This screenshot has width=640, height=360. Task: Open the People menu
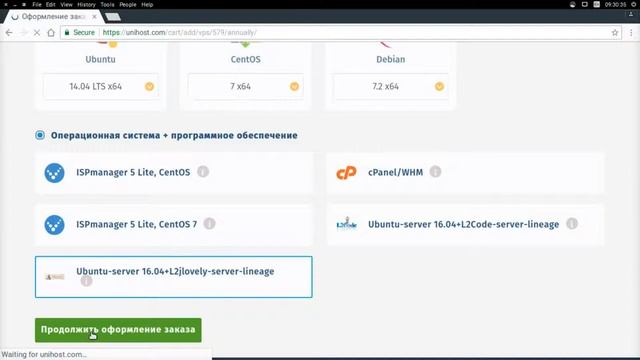(128, 4)
